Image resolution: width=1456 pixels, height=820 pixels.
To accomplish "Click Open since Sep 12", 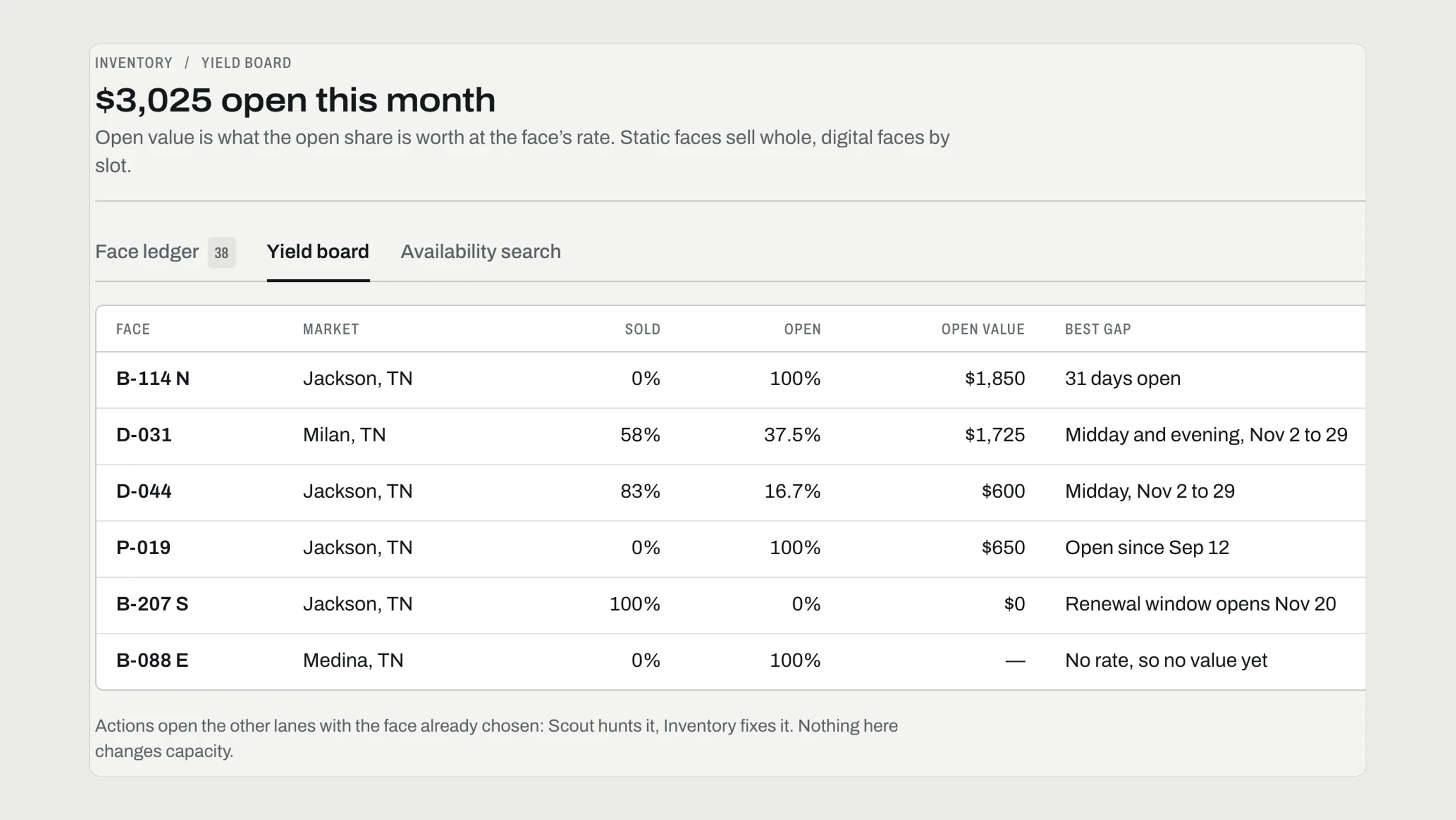I will tap(1147, 548).
